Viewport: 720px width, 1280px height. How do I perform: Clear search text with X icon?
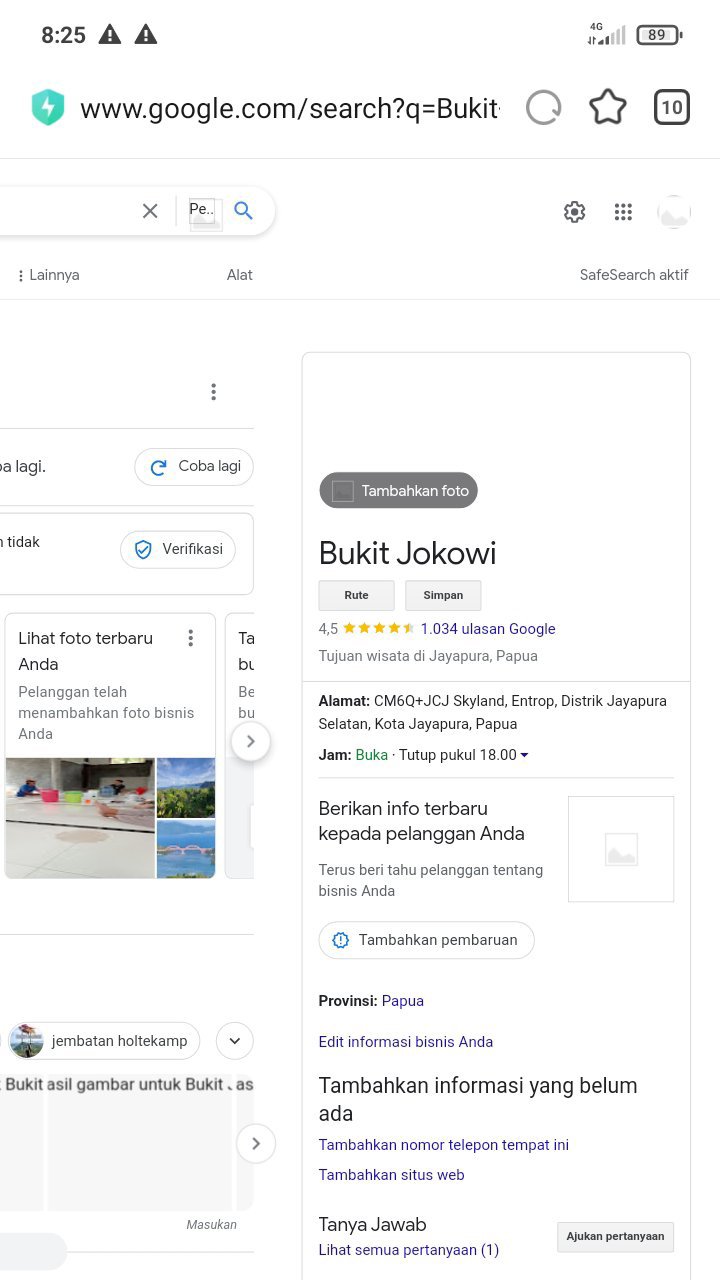pyautogui.click(x=150, y=211)
